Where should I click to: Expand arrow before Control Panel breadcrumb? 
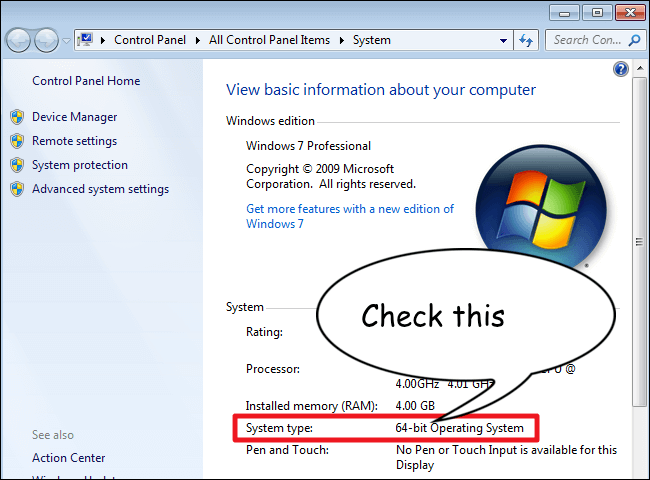tap(103, 40)
